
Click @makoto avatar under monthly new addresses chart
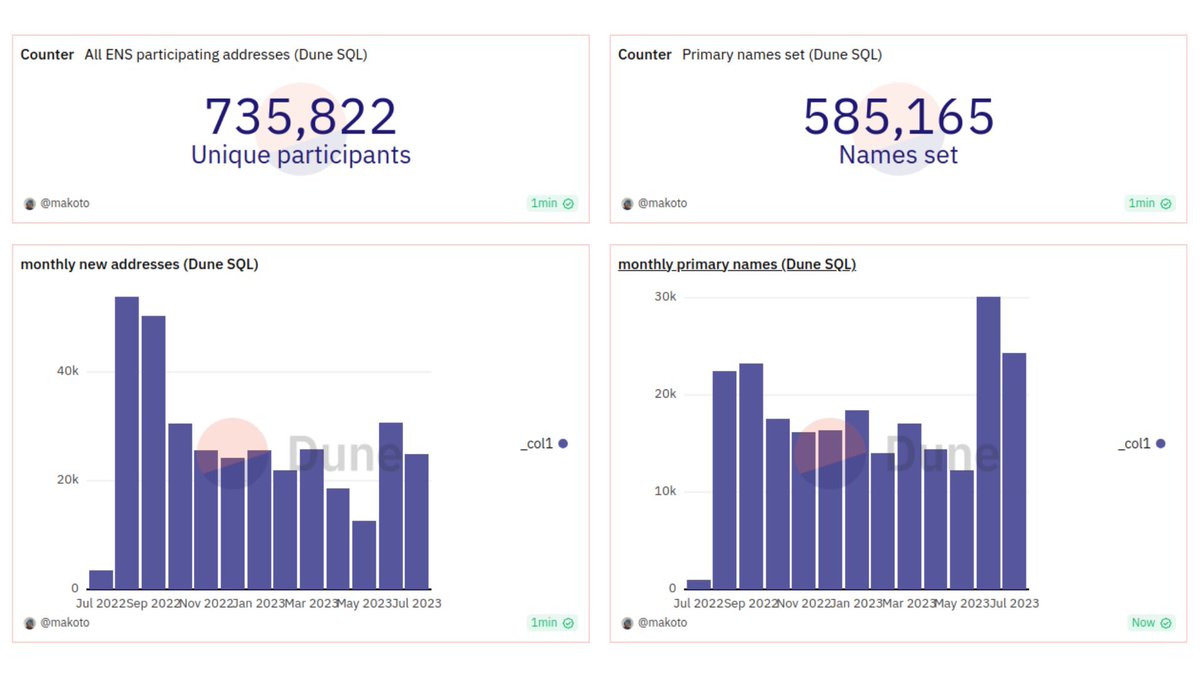[30, 622]
